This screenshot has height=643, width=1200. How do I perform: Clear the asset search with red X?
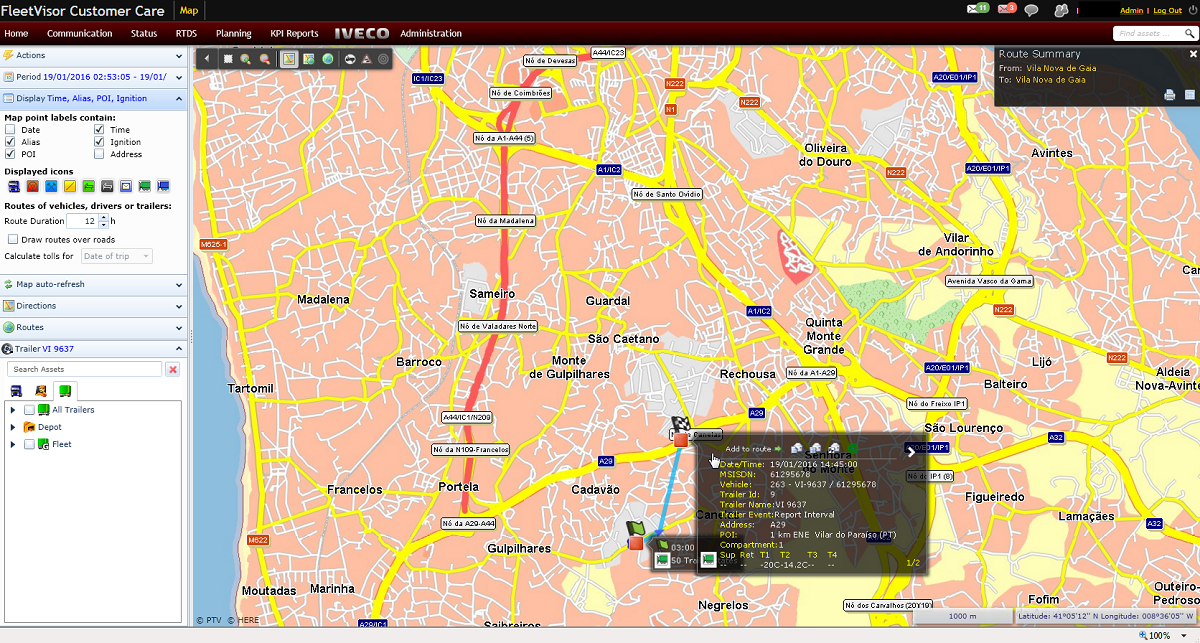172,370
